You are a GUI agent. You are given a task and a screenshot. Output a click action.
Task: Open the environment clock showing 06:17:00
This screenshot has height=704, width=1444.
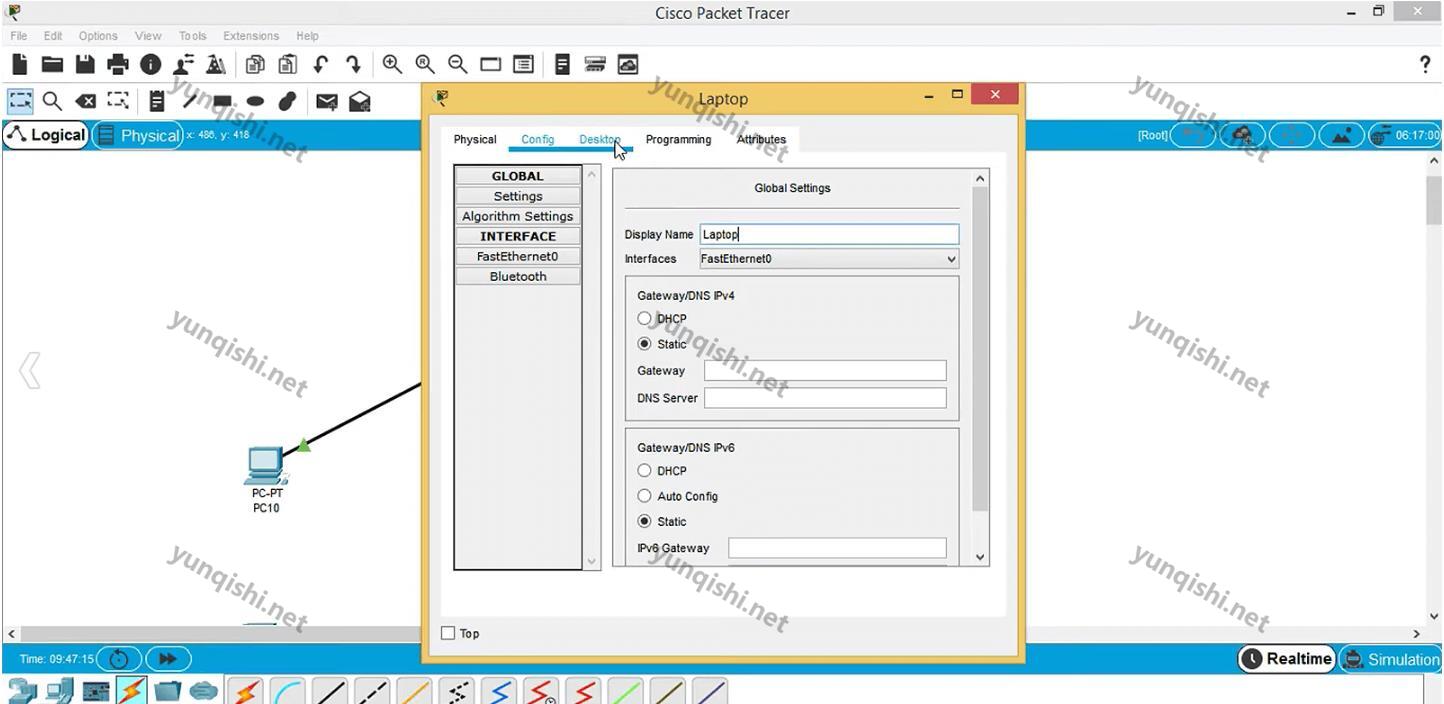pyautogui.click(x=1406, y=135)
